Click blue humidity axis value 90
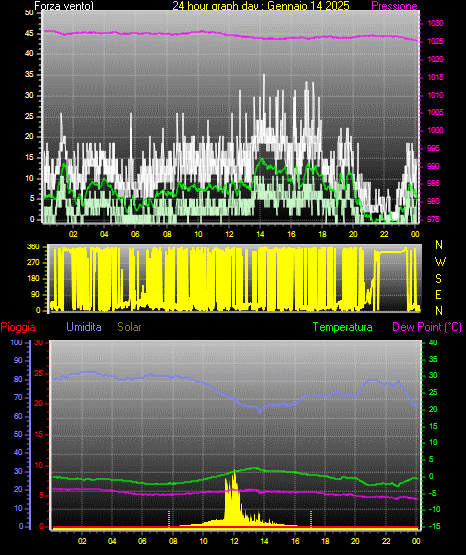 click(x=18, y=360)
